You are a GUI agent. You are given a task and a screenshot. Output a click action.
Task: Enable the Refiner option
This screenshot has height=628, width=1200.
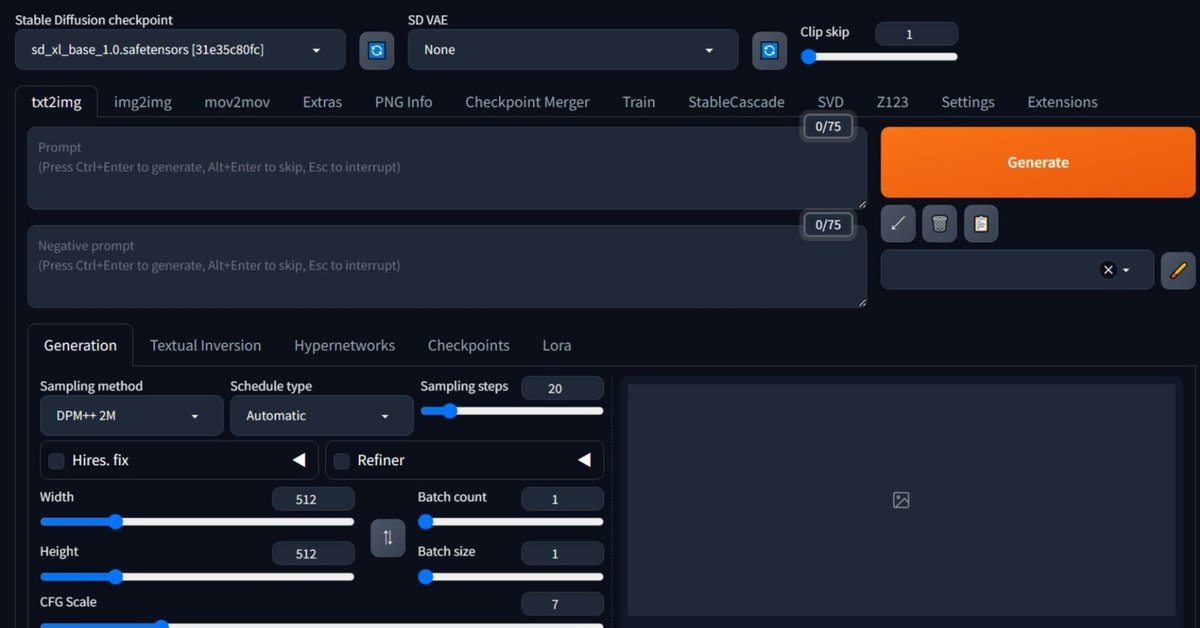coord(340,460)
